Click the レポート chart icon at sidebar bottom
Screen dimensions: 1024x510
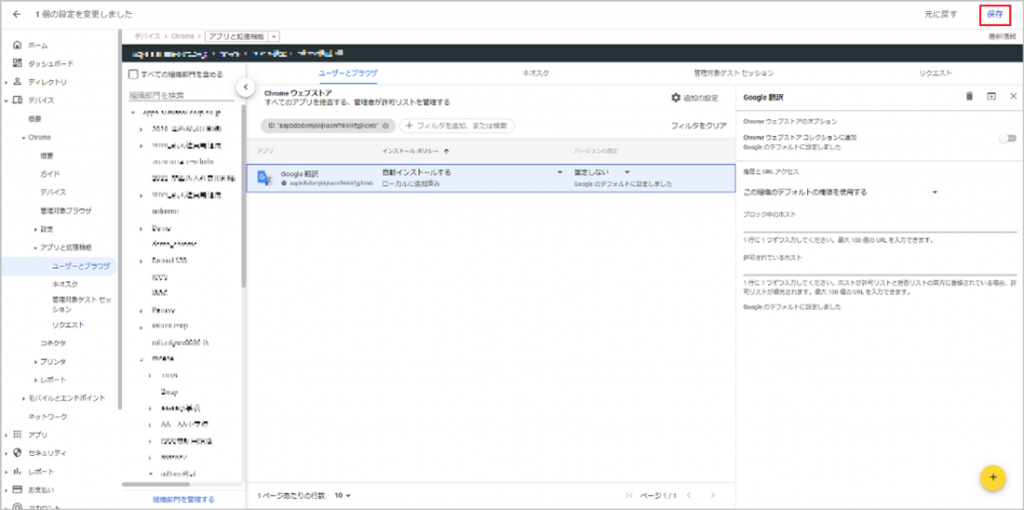click(18, 471)
